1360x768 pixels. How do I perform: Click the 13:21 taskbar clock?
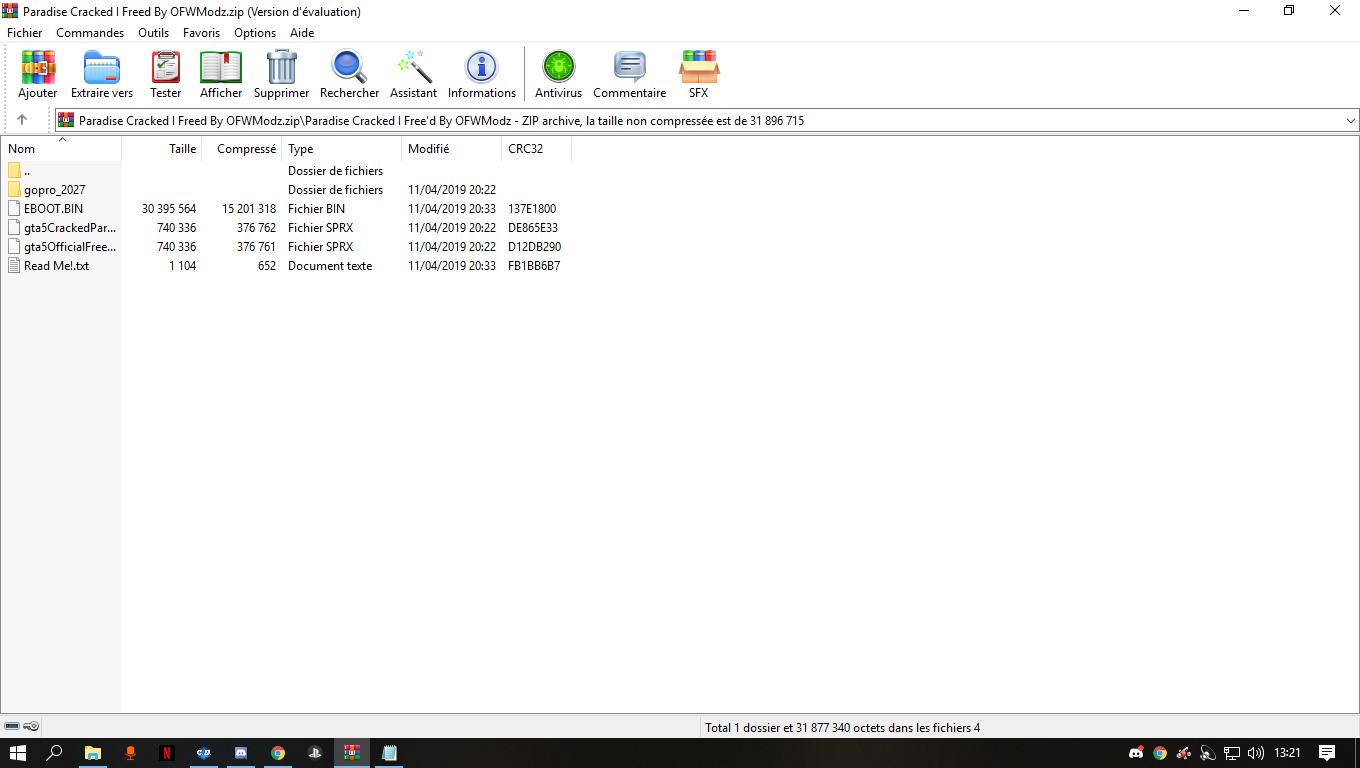[x=1288, y=753]
